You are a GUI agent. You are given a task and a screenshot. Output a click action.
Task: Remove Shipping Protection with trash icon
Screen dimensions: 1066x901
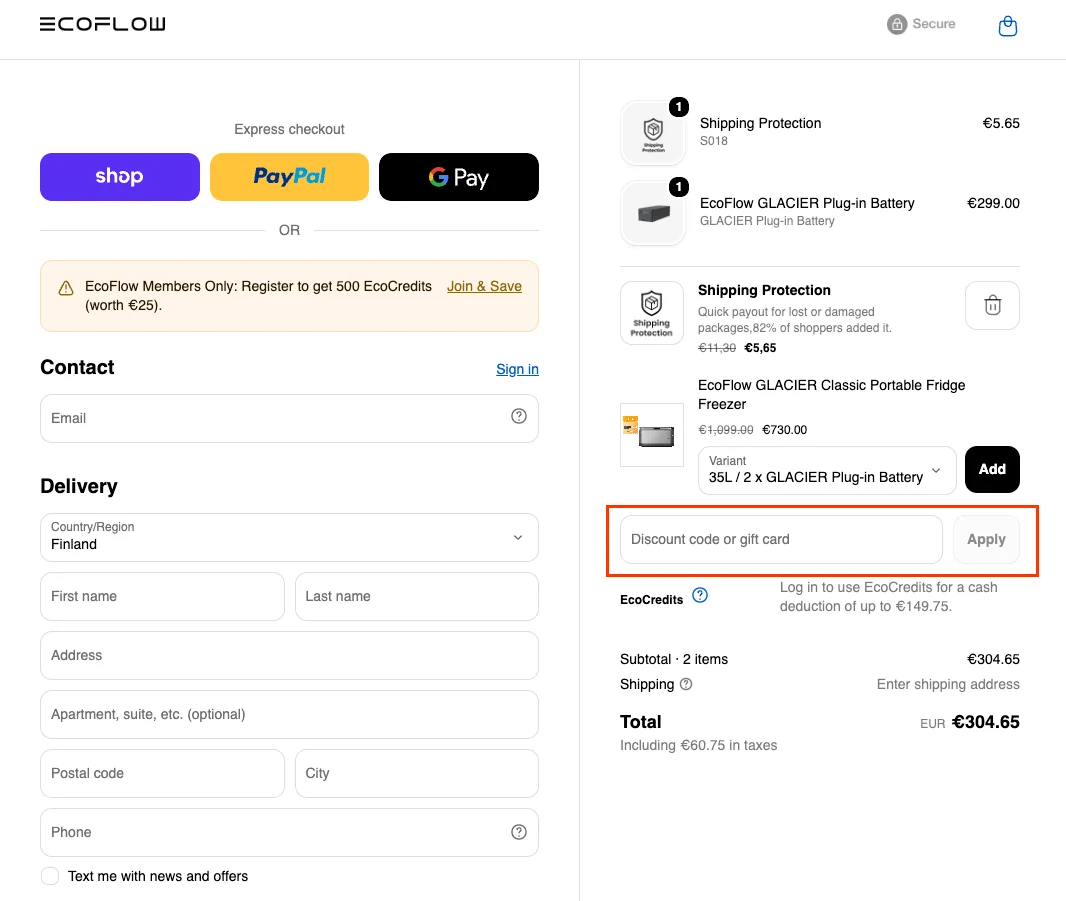[x=992, y=305]
